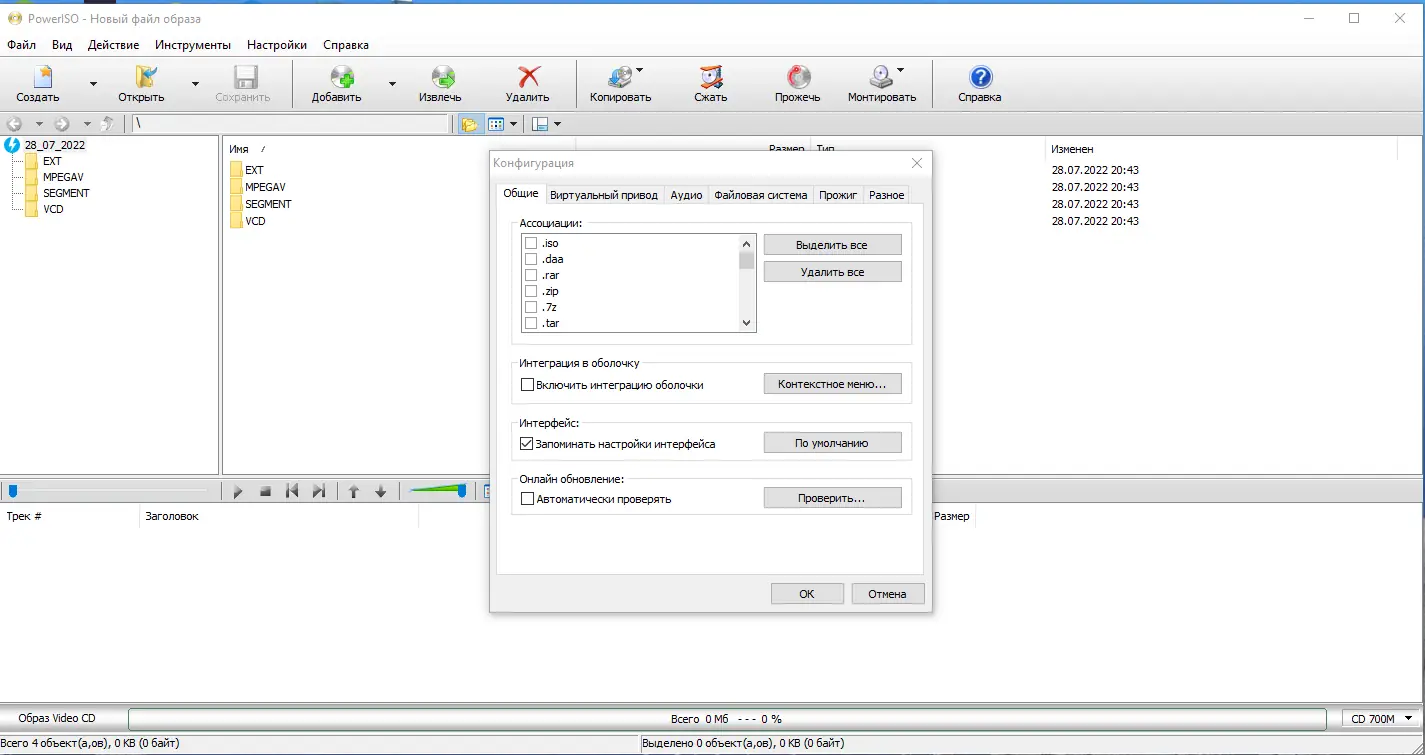Click the green volume slider

point(438,490)
